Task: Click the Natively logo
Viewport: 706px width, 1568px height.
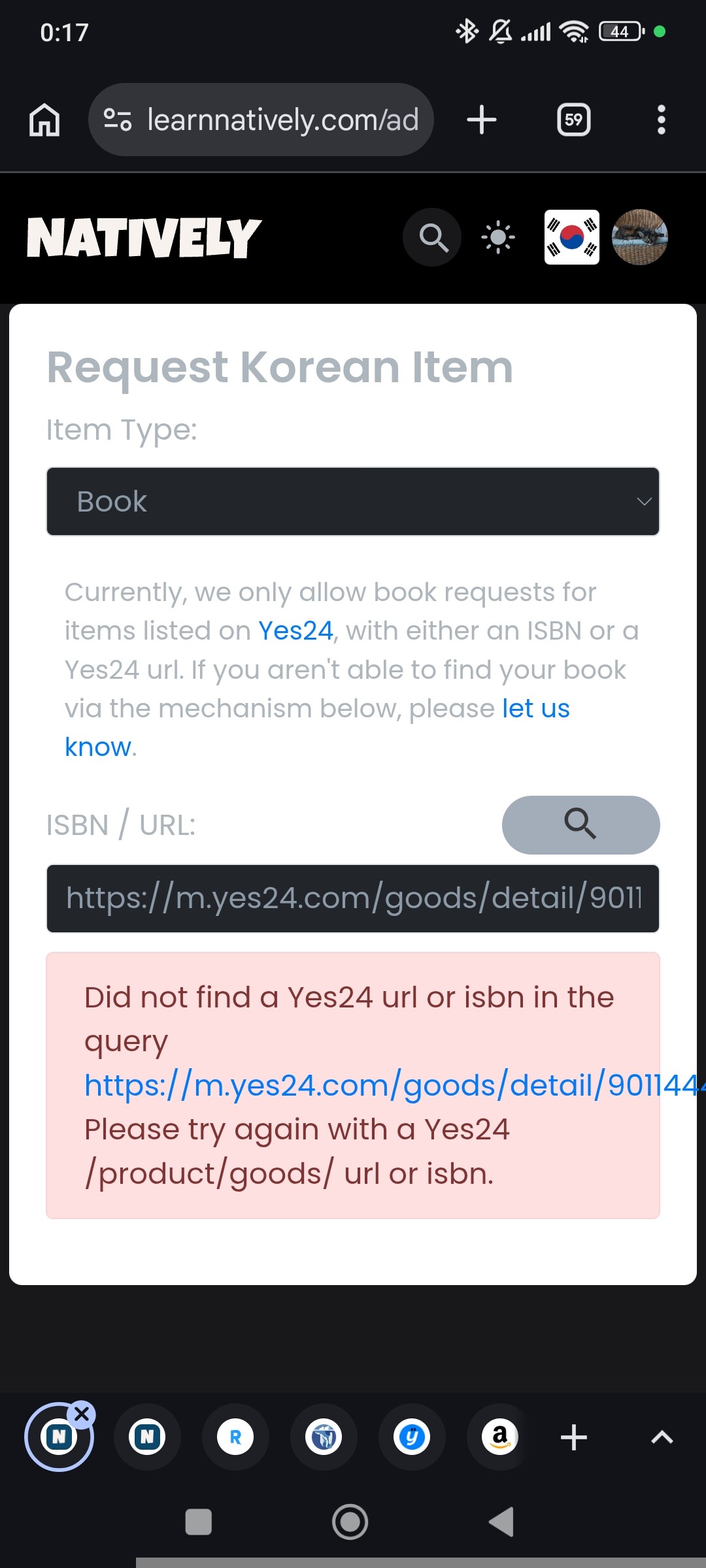Action: pyautogui.click(x=144, y=237)
